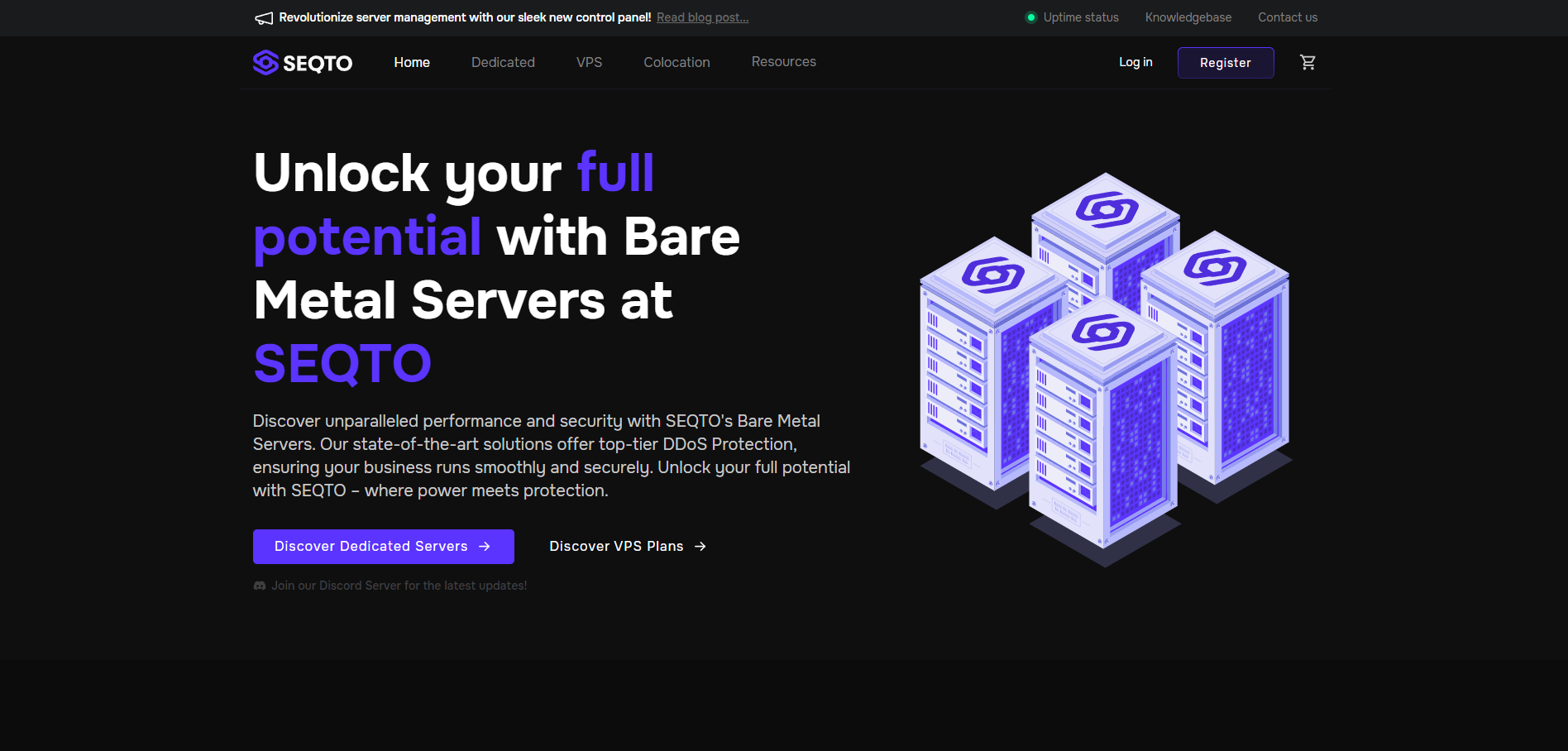The height and width of the screenshot is (751, 1568).
Task: Open the Read blog post link
Action: click(702, 17)
